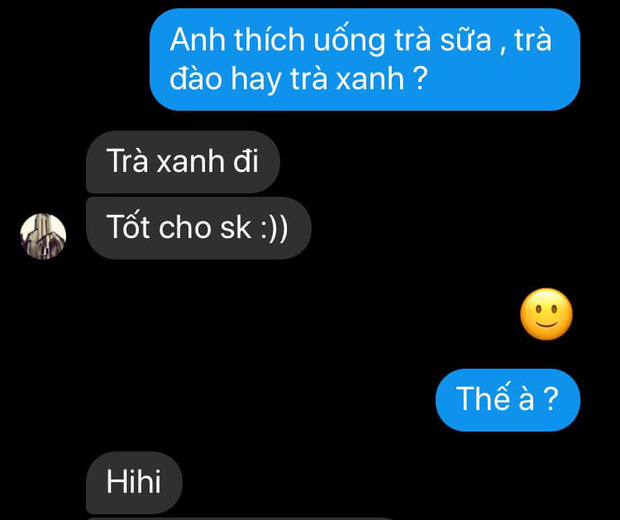Open the sender's circular profile avatar

(43, 236)
